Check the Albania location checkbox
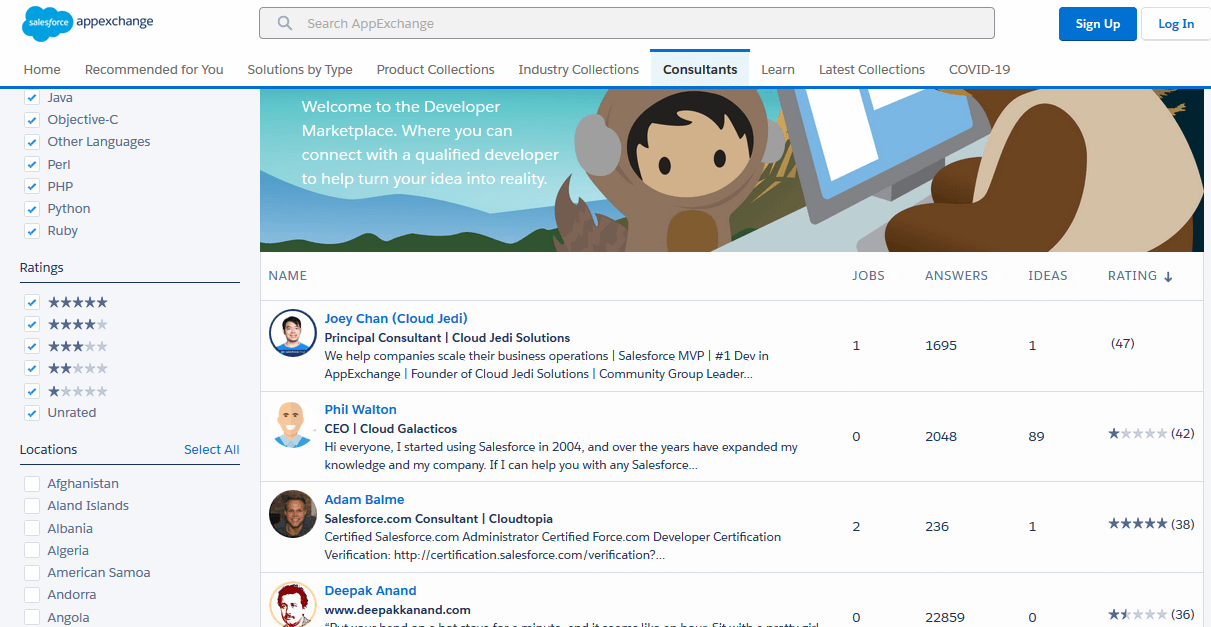The image size is (1211, 627). [x=33, y=528]
